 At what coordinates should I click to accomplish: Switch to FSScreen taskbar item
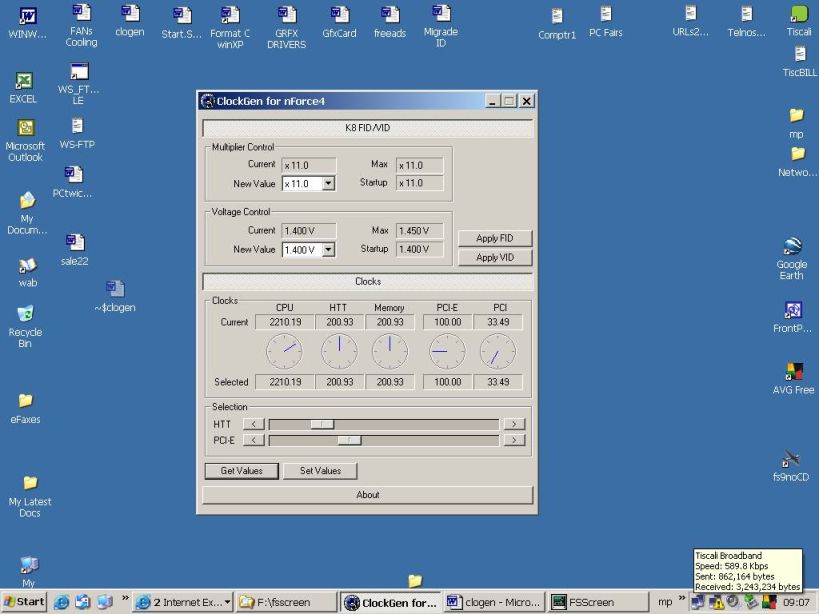tap(596, 602)
